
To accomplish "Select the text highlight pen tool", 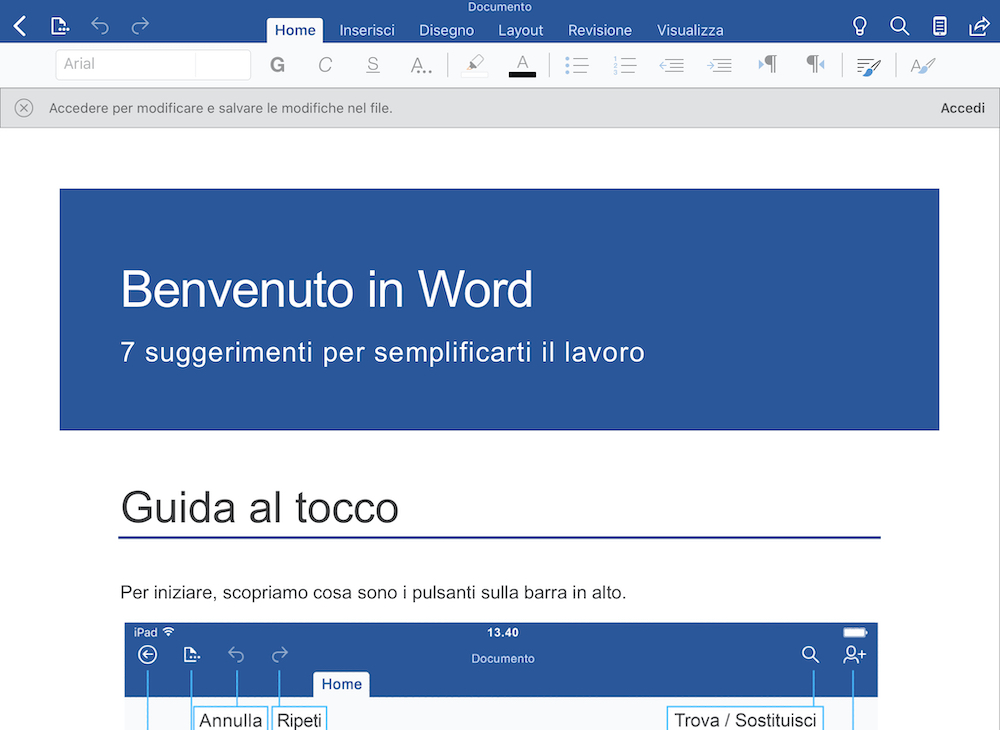I will [x=474, y=65].
